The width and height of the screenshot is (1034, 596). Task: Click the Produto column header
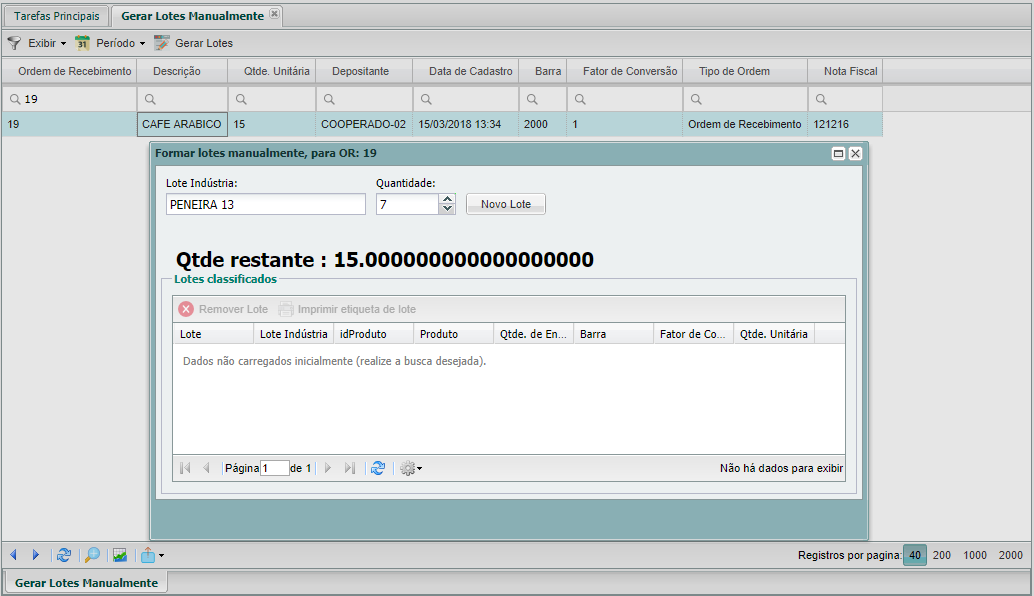453,334
